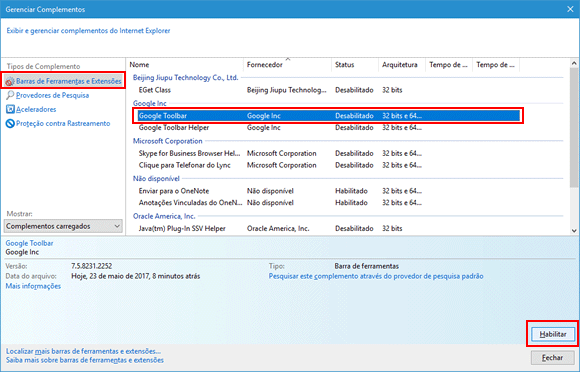Click the Proteção contra Rastreamento blocked icon
This screenshot has width=580, height=372.
click(10, 123)
